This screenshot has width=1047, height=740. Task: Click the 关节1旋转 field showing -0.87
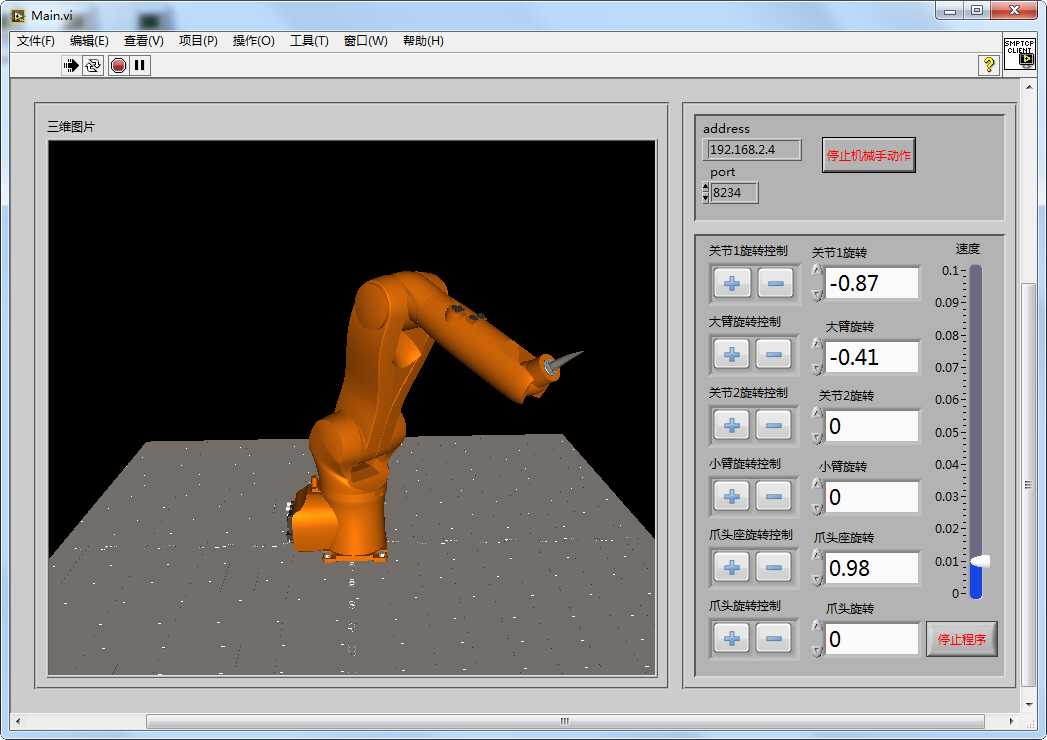pyautogui.click(x=872, y=283)
